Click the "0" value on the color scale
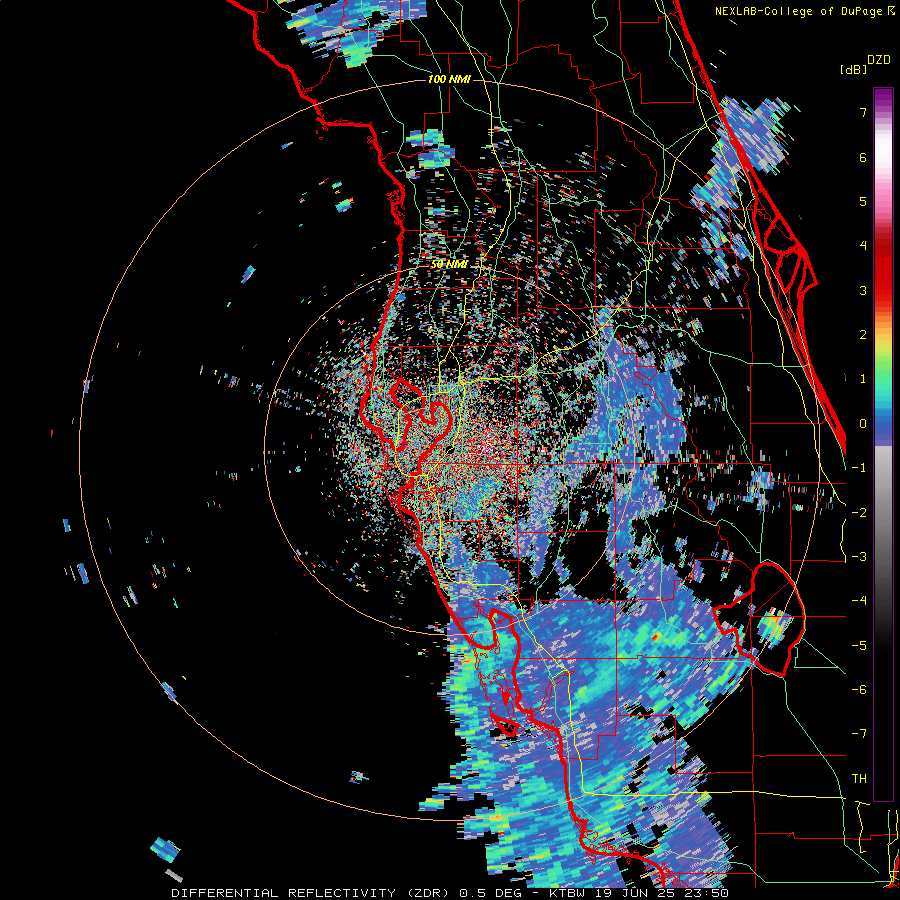 tap(863, 424)
